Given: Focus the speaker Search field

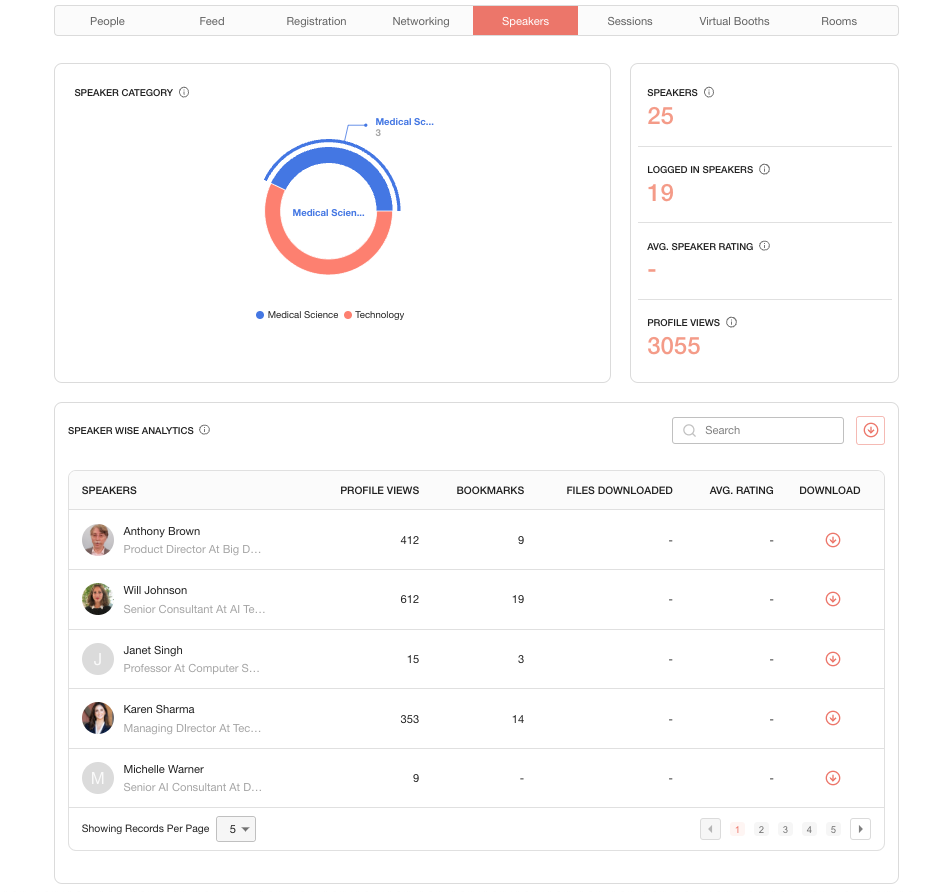Looking at the screenshot, I should (x=758, y=430).
